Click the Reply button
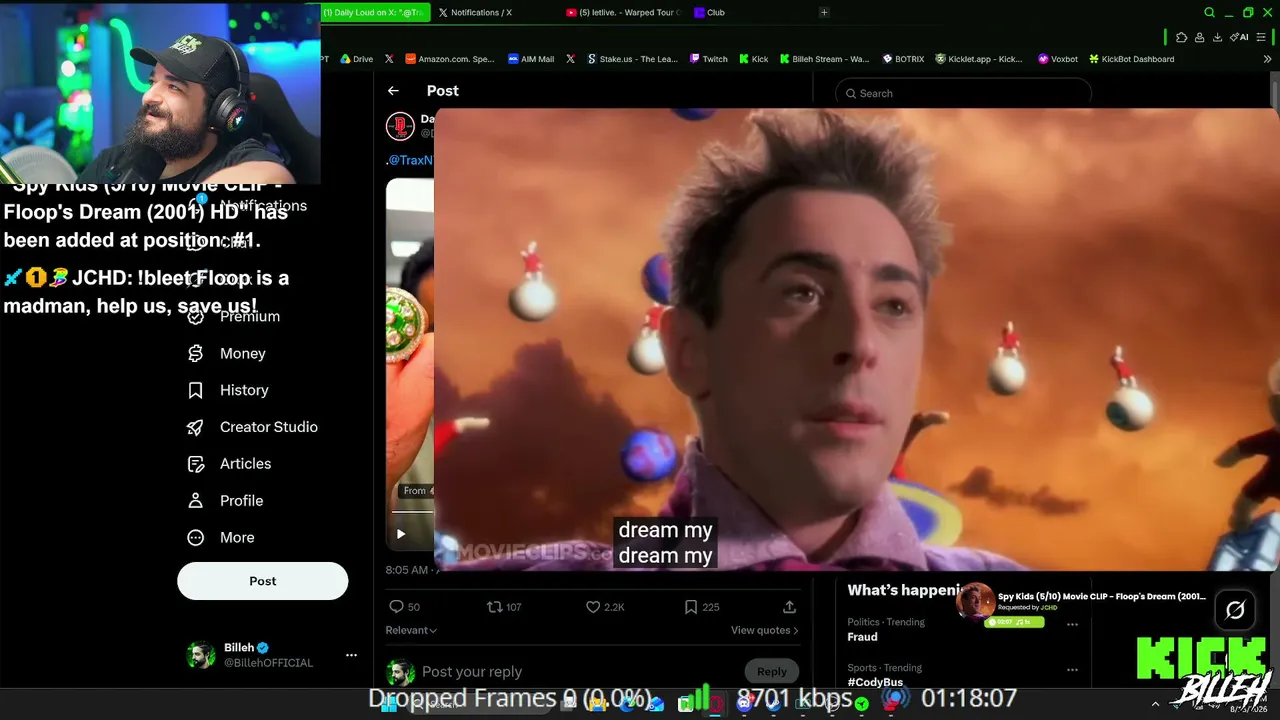The image size is (1280, 720). click(771, 672)
